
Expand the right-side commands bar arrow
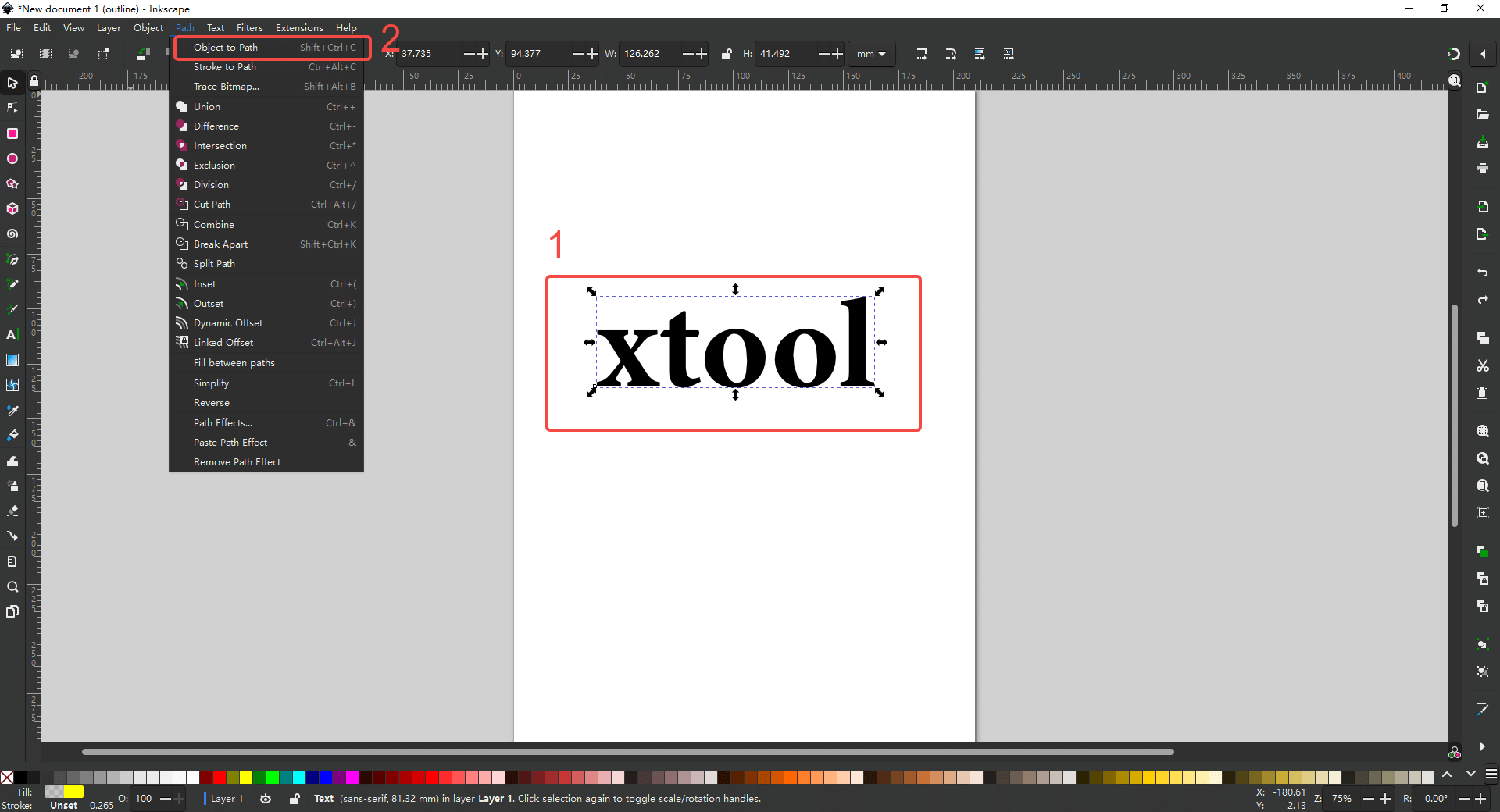1482,746
